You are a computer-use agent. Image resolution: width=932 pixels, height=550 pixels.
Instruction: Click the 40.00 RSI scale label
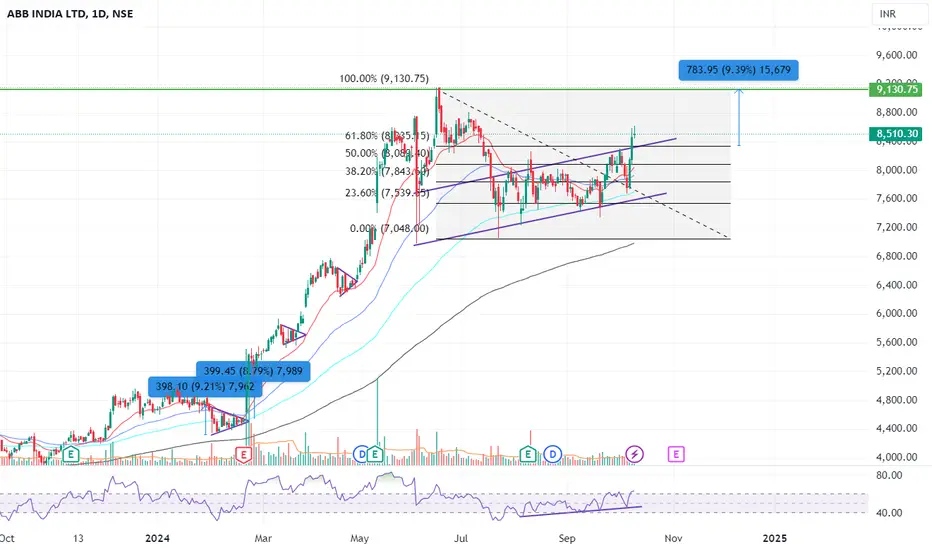coord(889,513)
